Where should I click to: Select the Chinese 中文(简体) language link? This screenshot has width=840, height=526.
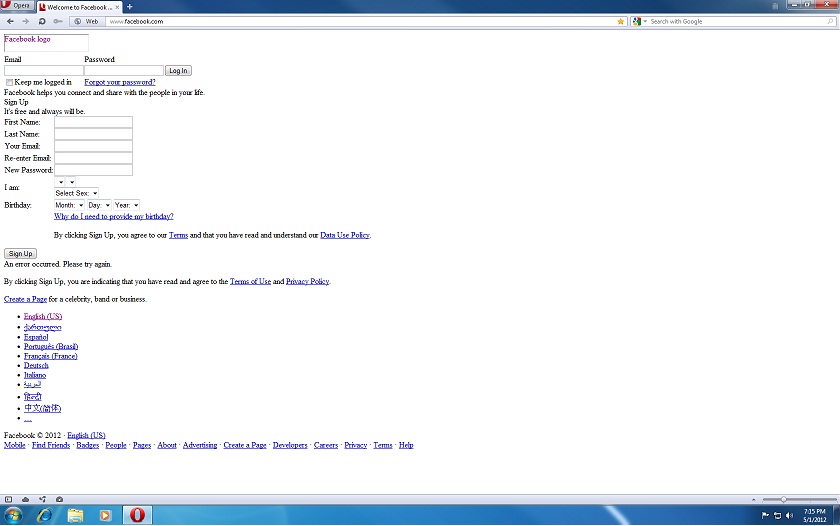42,408
